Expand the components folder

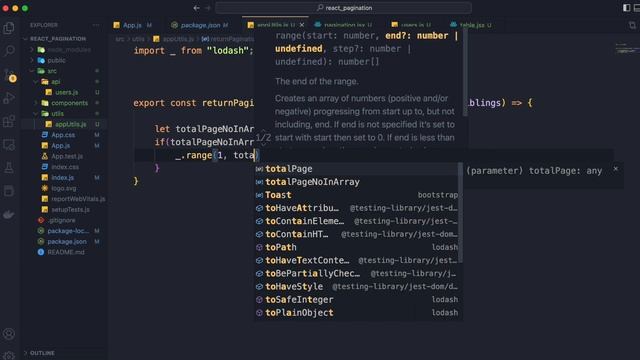[65, 103]
